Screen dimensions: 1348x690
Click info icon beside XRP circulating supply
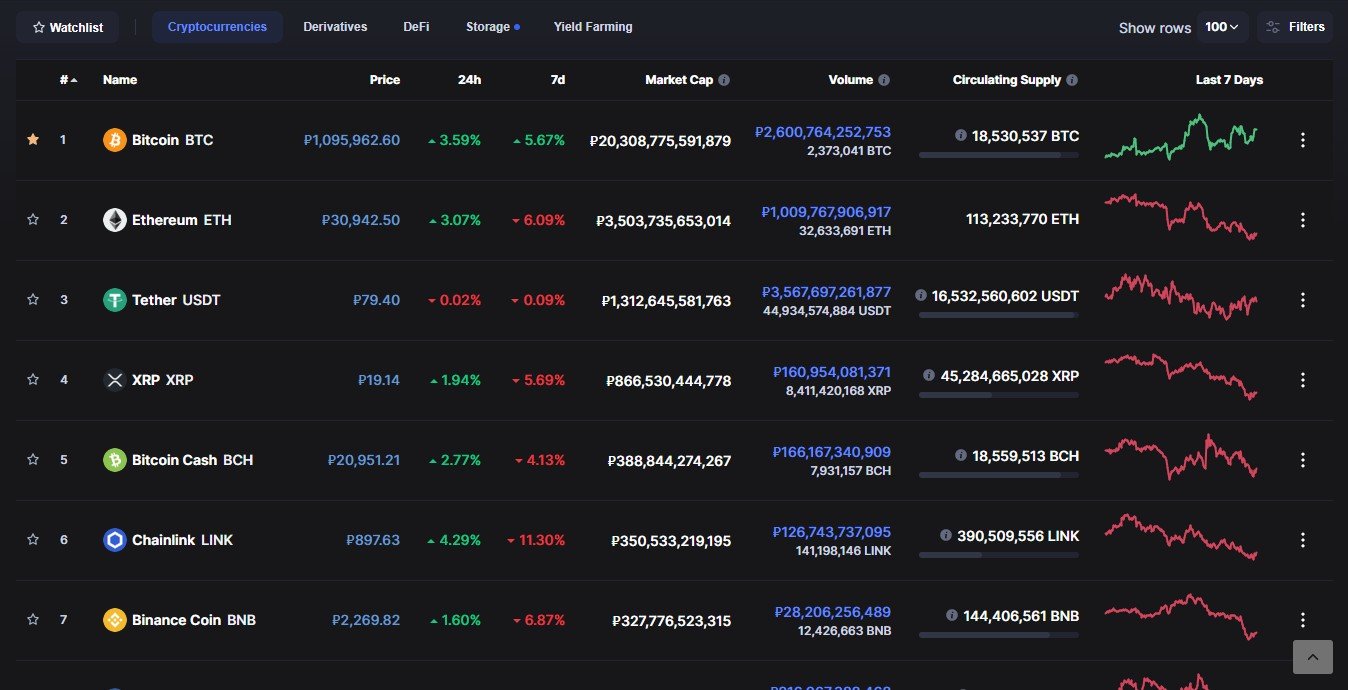click(929, 375)
